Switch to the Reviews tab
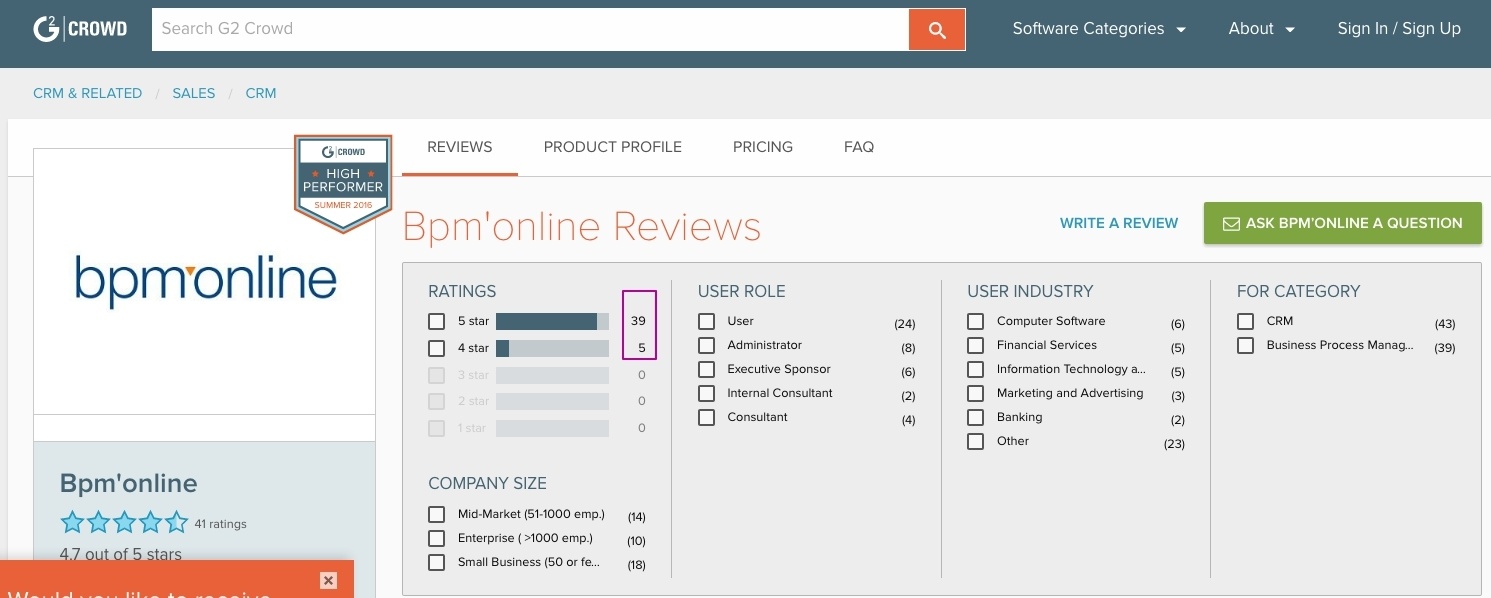This screenshot has height=598, width=1491. click(460, 147)
